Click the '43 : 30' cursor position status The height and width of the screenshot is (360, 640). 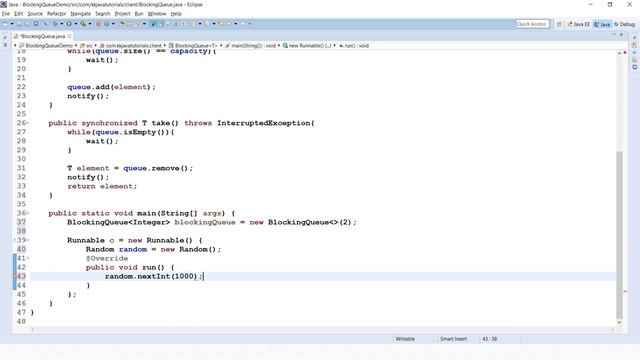pos(489,339)
